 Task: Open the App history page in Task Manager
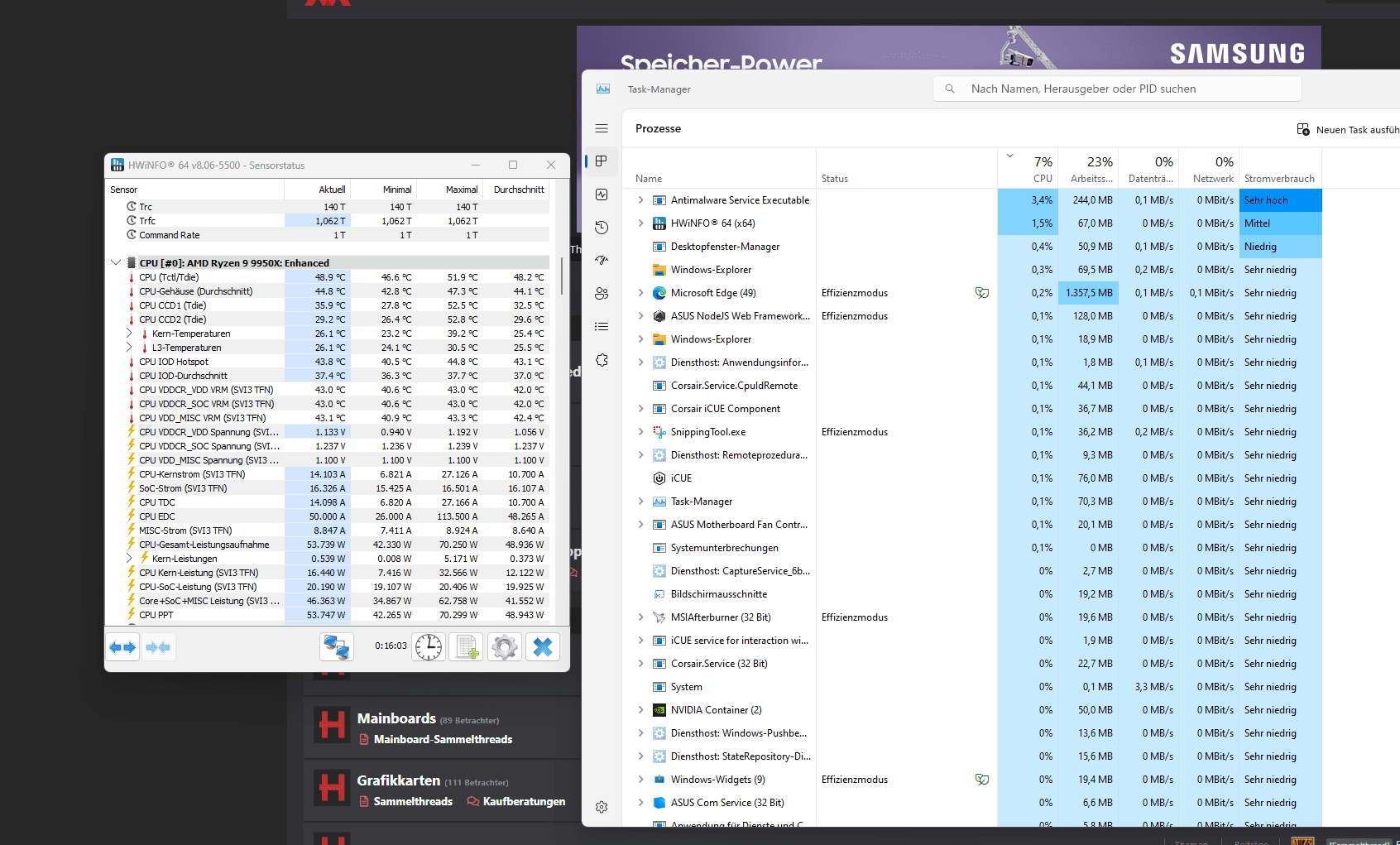(x=602, y=228)
